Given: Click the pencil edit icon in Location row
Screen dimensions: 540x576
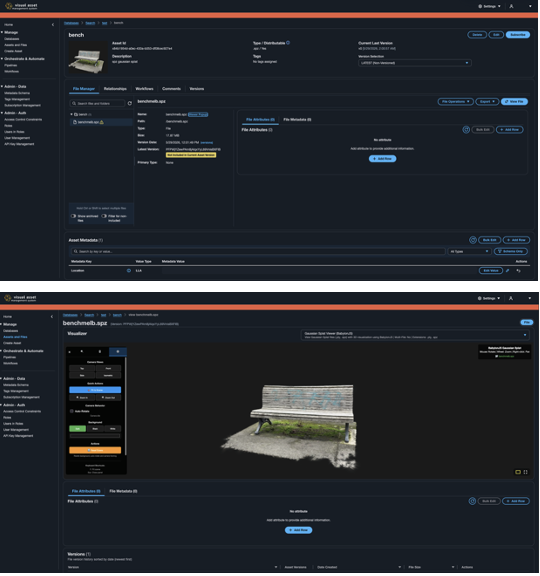Looking at the screenshot, I should pos(508,271).
